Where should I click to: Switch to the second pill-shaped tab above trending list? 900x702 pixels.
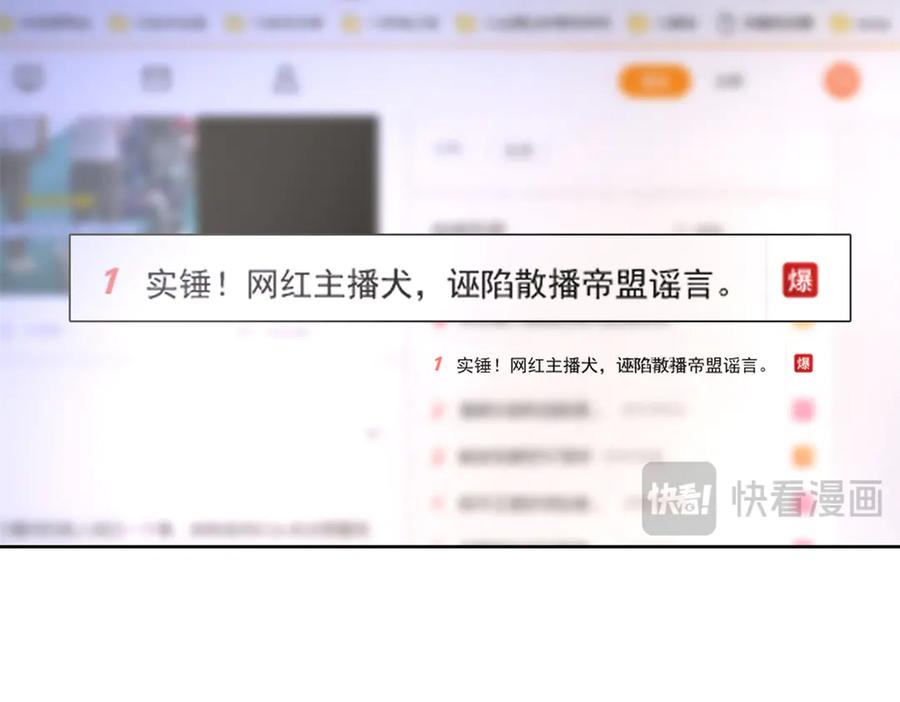(518, 151)
